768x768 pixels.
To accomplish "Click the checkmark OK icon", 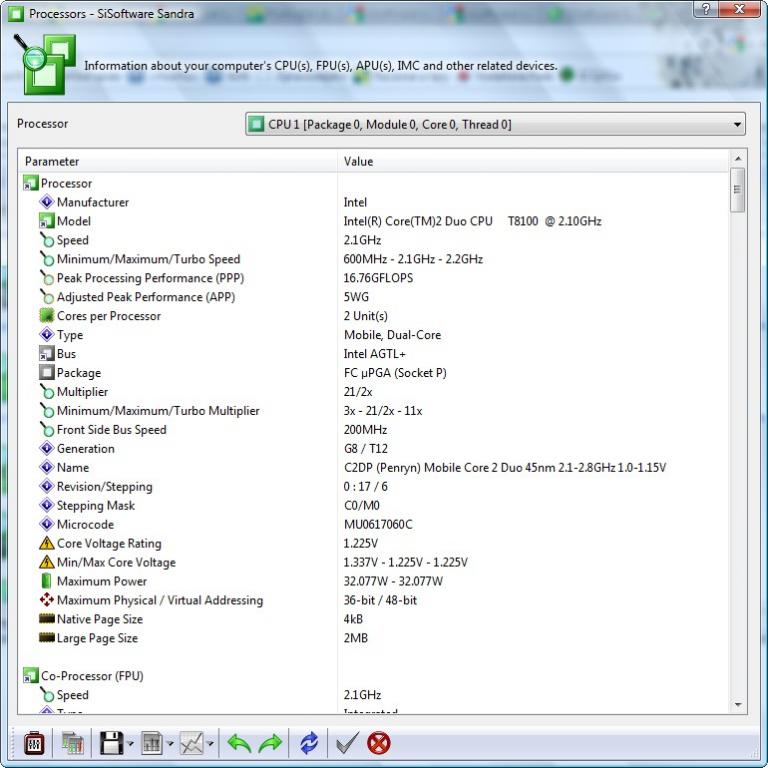I will pos(347,744).
